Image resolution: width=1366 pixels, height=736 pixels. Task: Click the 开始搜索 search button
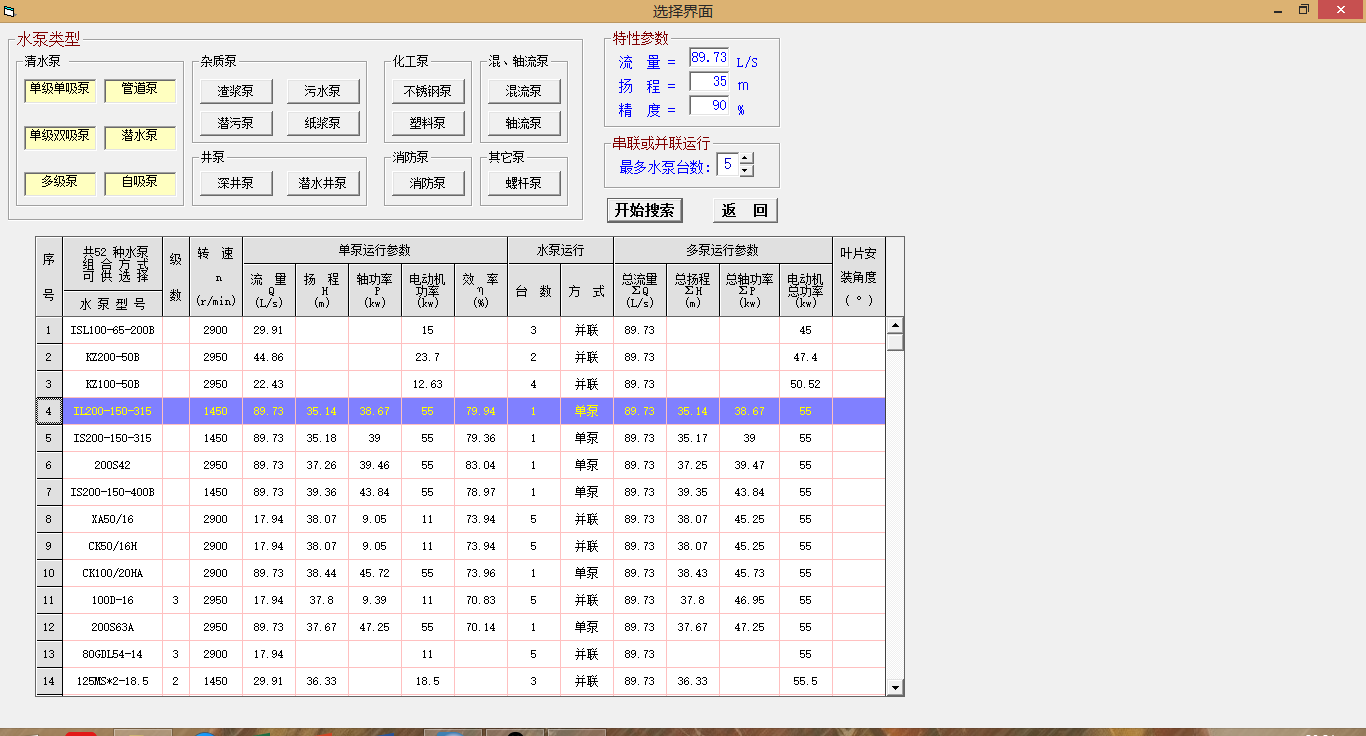tap(645, 210)
